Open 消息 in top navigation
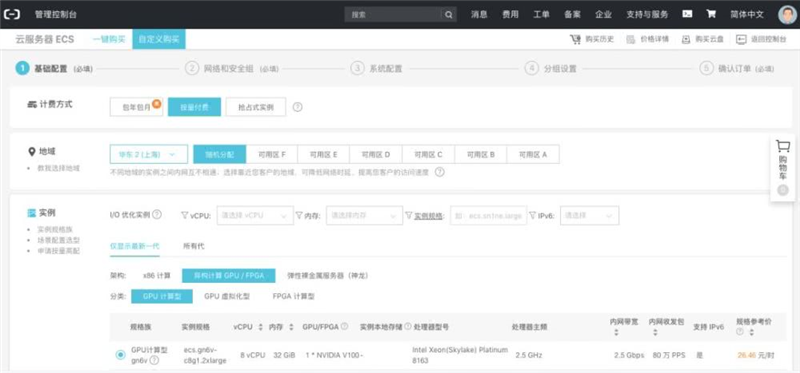The height and width of the screenshot is (373, 800). (479, 14)
